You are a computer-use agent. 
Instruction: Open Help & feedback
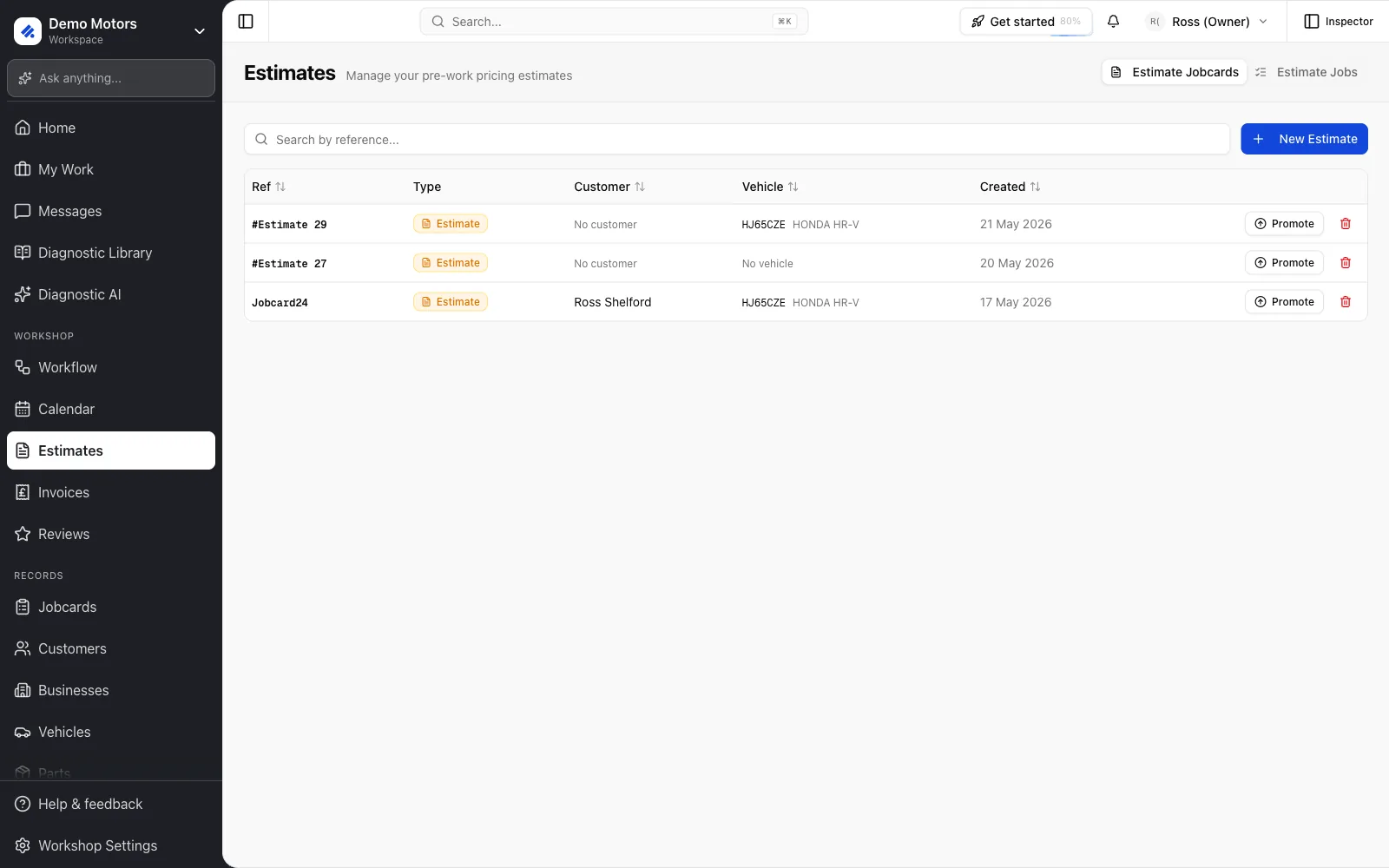tap(111, 804)
